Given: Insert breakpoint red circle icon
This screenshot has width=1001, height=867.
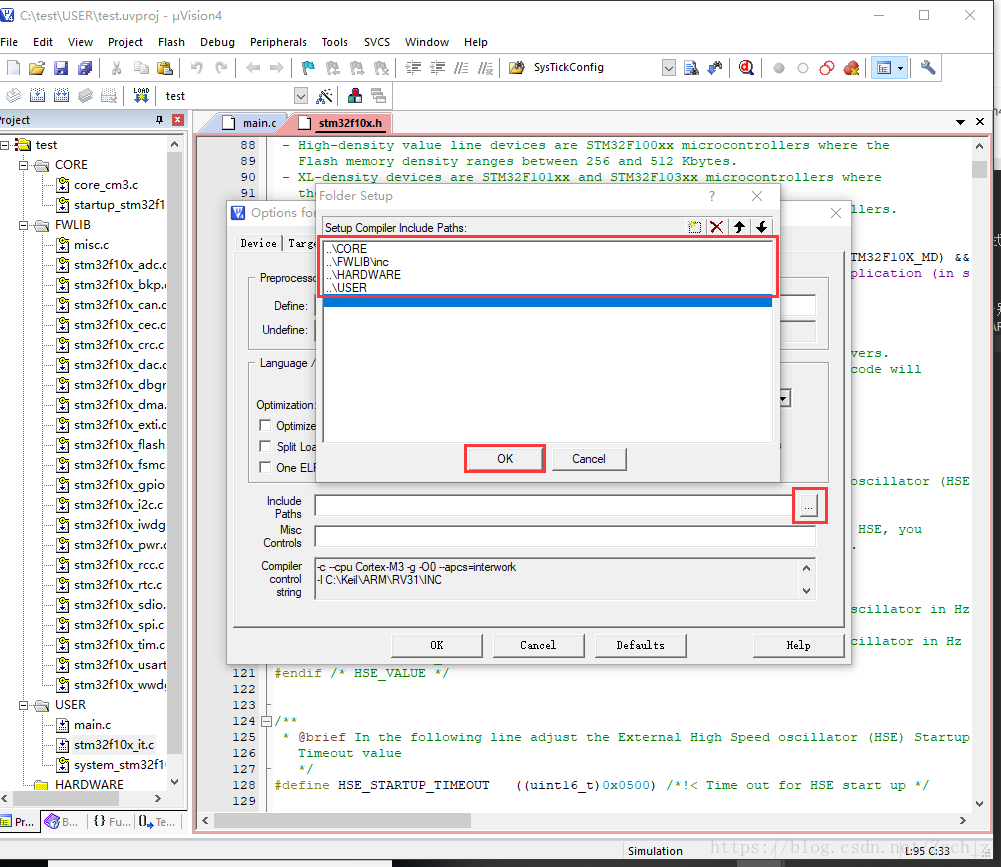Looking at the screenshot, I should coord(778,68).
